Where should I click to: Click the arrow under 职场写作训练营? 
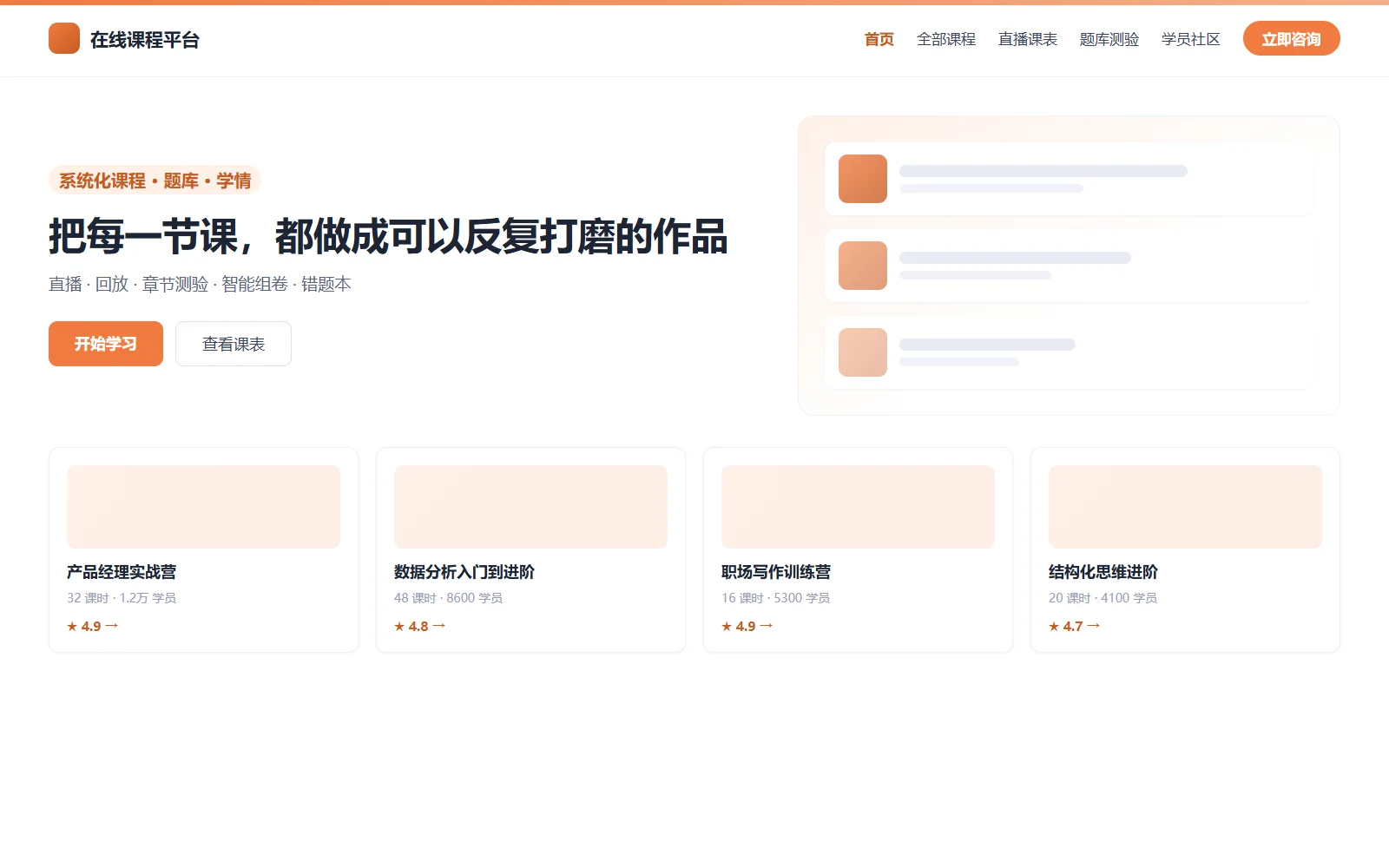766,626
